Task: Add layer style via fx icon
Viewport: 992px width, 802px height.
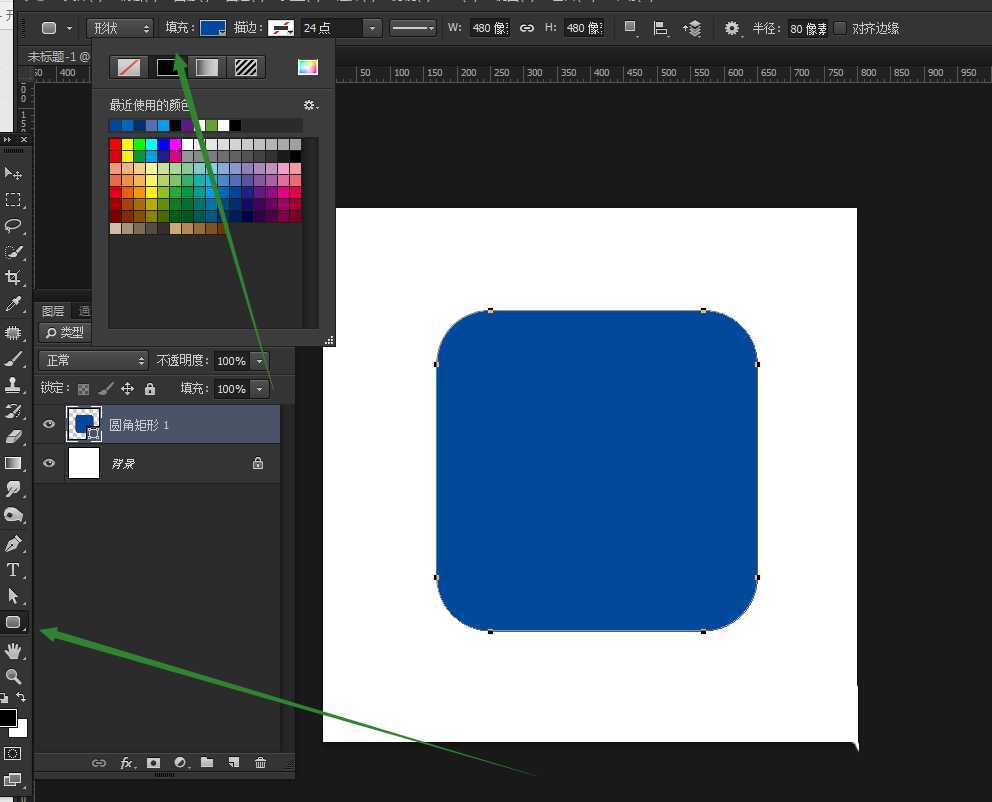Action: coord(126,763)
